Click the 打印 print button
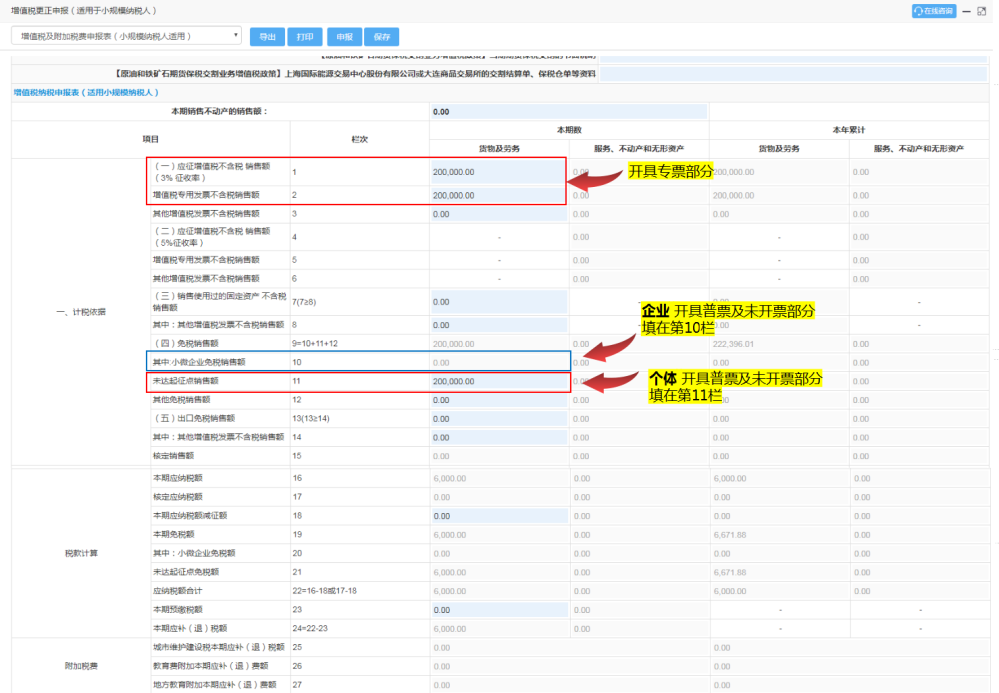Screen dimensions: 999x693 click(x=305, y=37)
